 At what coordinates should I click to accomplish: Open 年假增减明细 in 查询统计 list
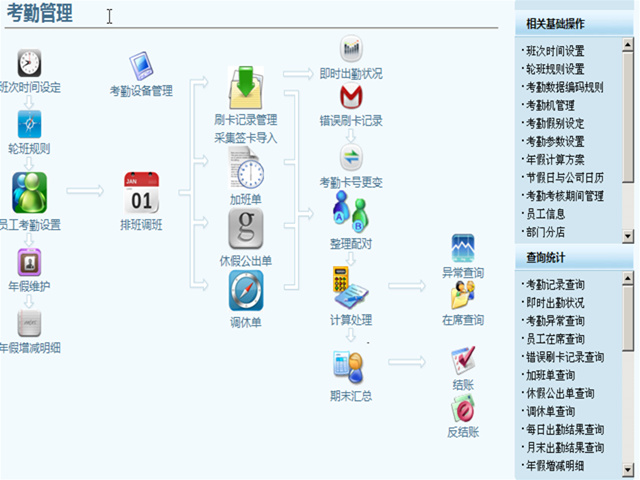tap(555, 465)
